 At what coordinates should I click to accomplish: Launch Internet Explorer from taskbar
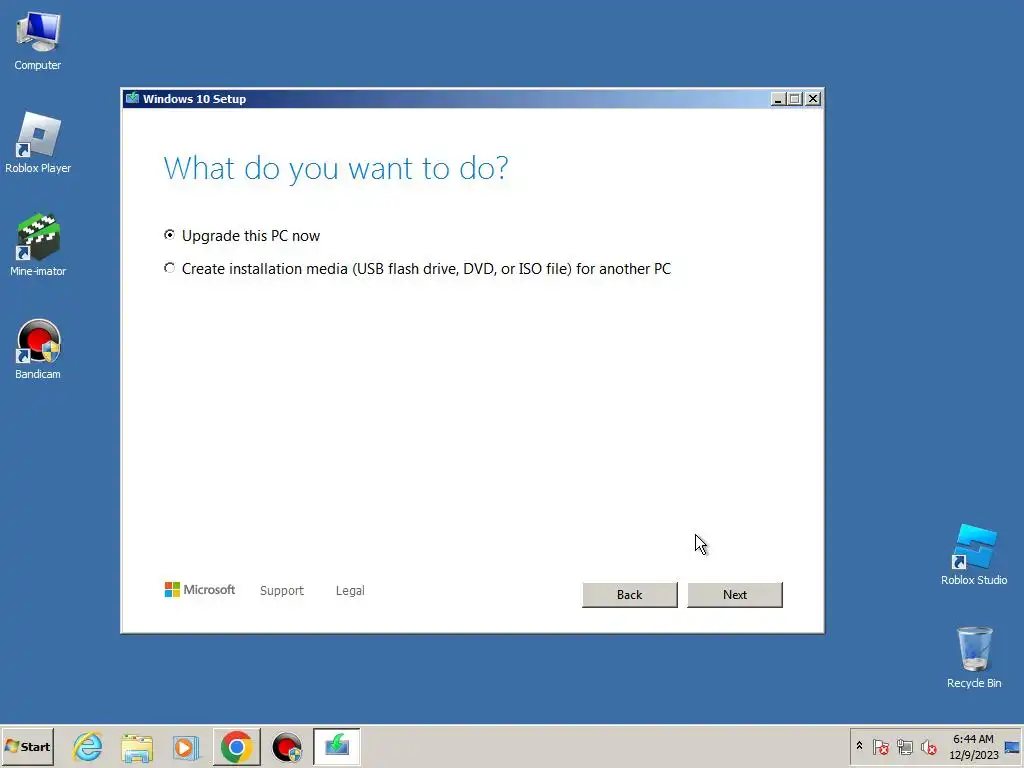click(x=88, y=746)
